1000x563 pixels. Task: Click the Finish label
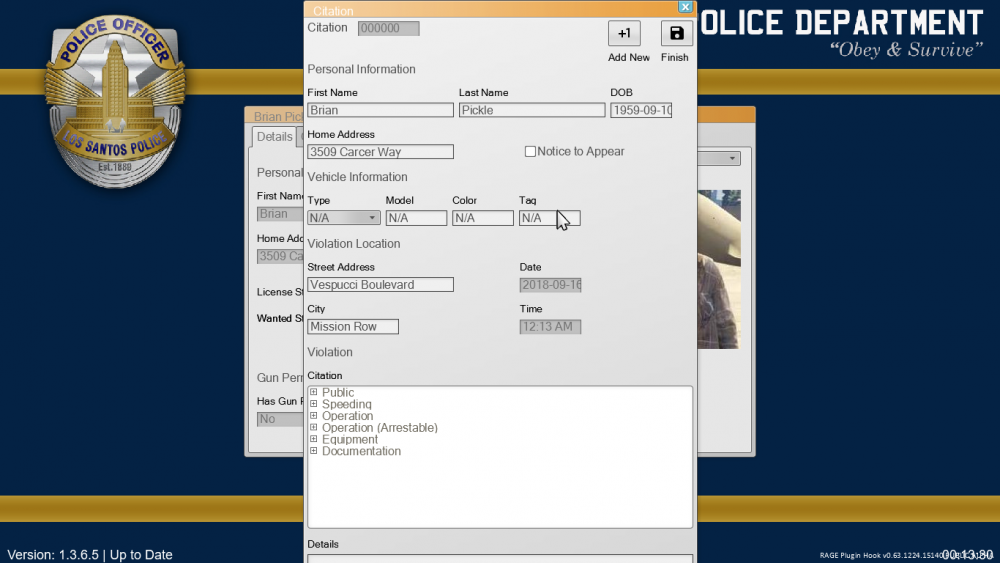[674, 57]
